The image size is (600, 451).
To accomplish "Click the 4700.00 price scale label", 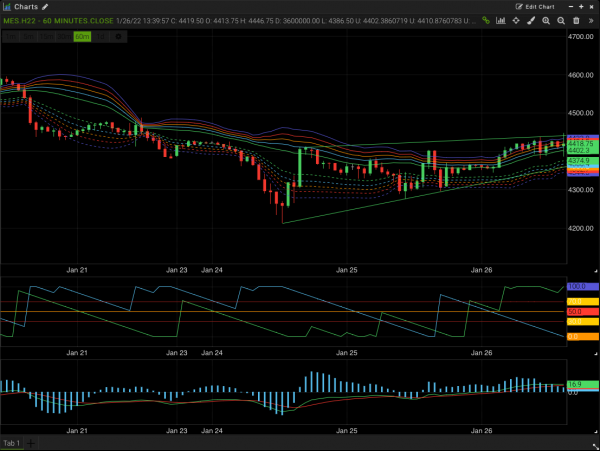I will click(580, 37).
